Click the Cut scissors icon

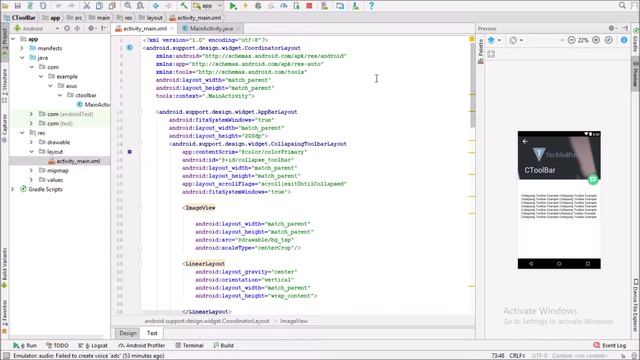87,6
